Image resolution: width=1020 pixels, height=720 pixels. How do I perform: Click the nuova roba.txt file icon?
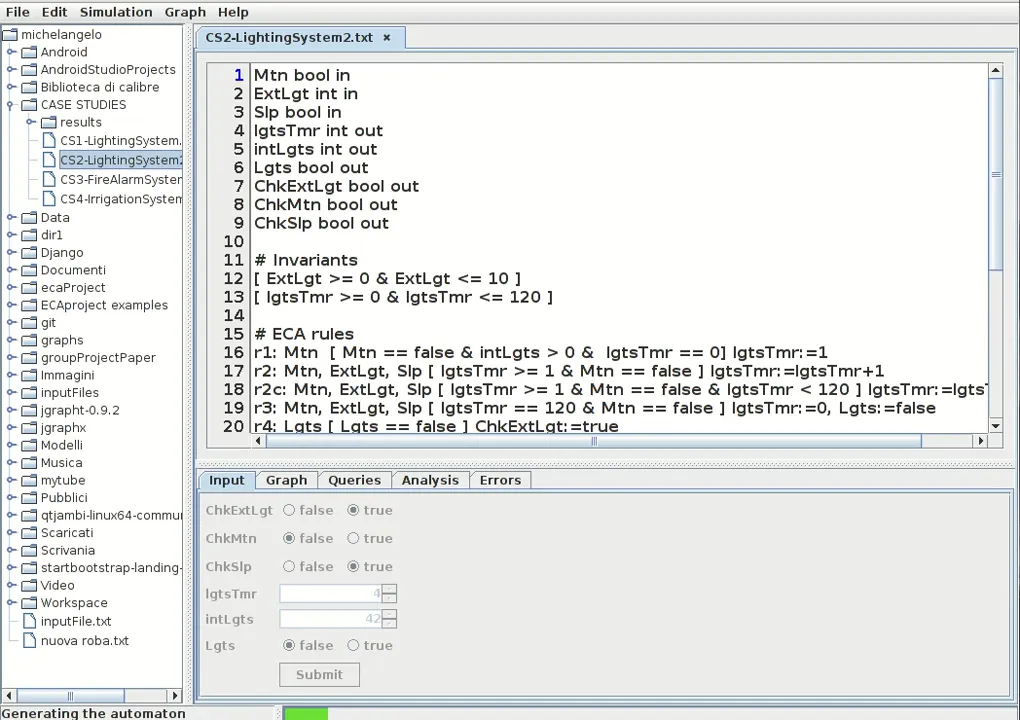tap(29, 641)
